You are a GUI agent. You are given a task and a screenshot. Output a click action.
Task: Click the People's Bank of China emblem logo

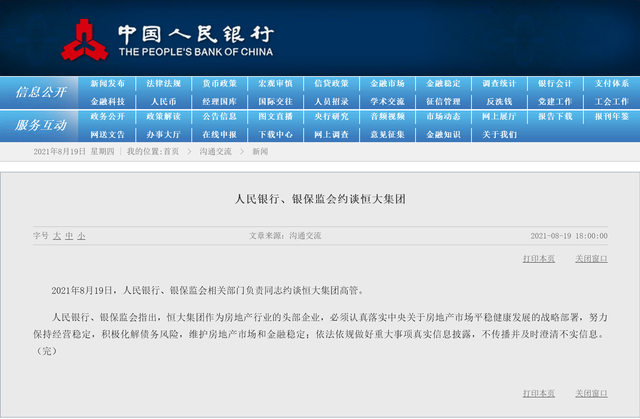pos(83,38)
